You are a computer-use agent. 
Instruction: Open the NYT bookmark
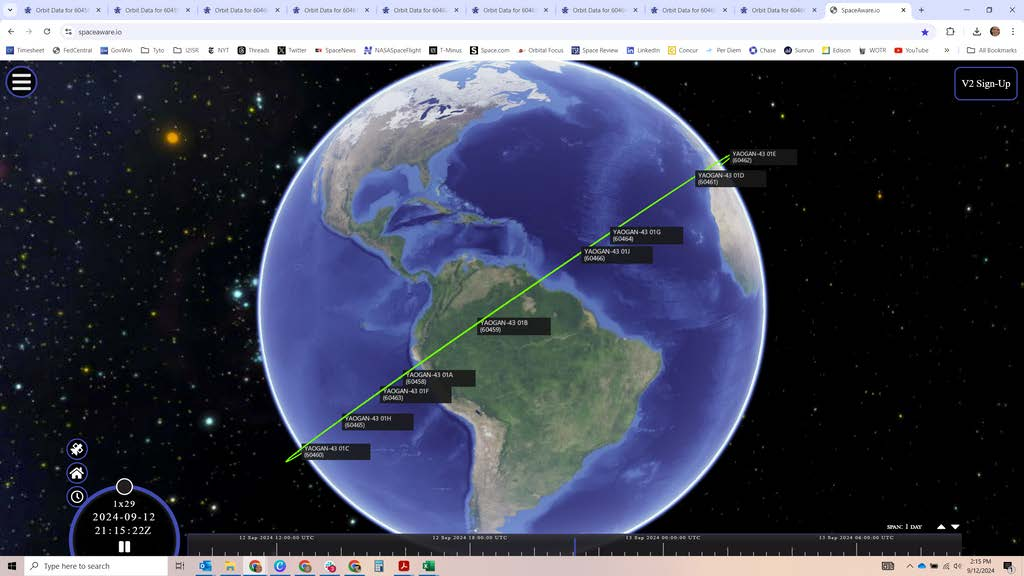click(x=218, y=50)
